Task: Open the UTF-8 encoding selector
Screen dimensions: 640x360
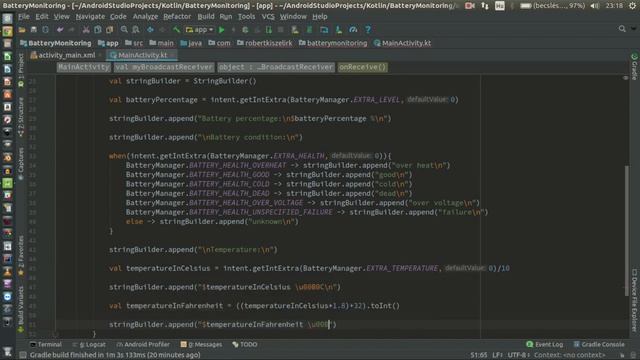Action: (518, 355)
